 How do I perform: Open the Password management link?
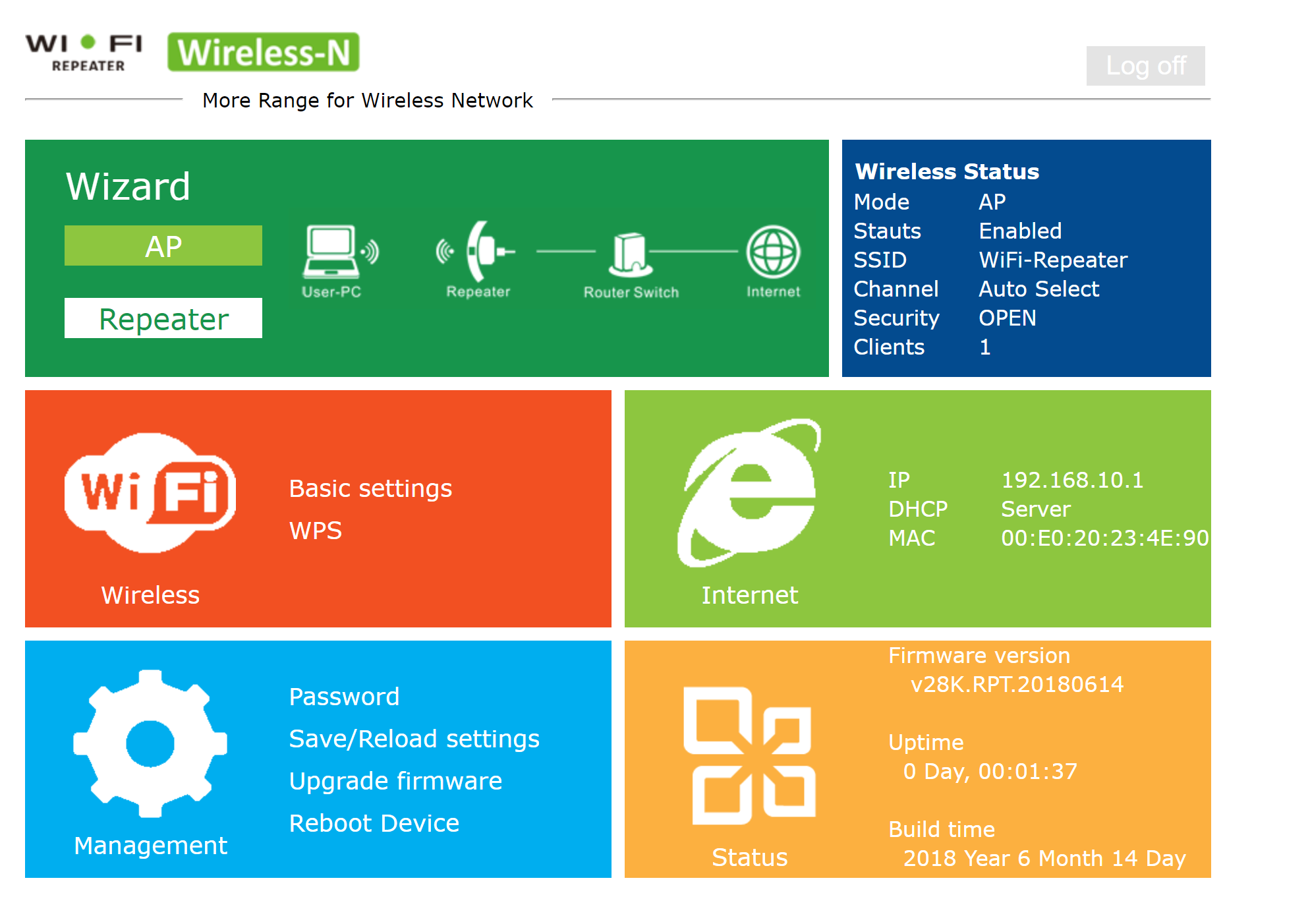coord(344,697)
